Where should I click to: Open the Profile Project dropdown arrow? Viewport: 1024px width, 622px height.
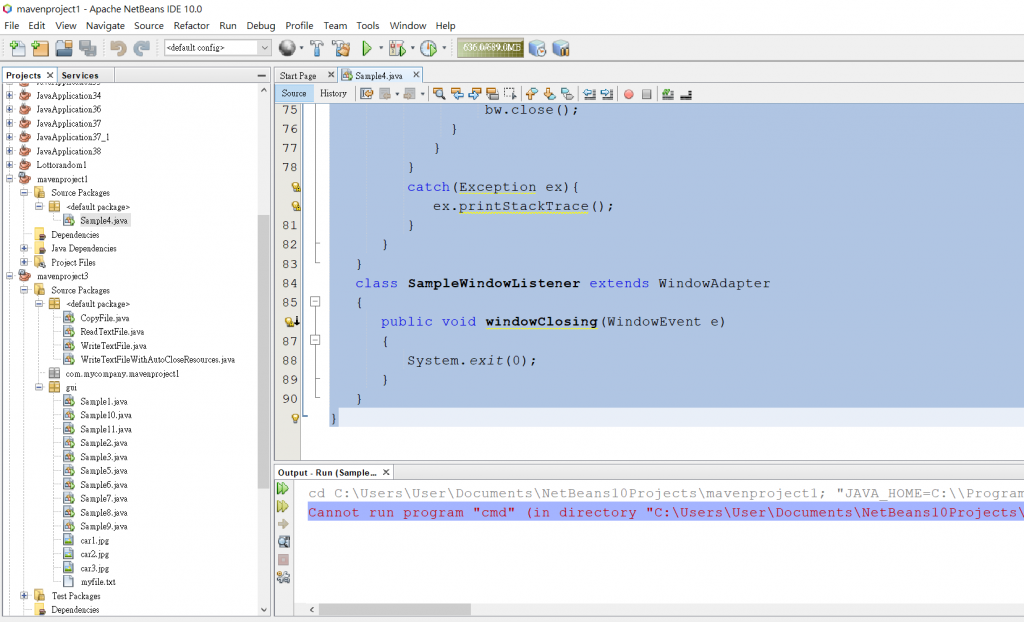[444, 48]
